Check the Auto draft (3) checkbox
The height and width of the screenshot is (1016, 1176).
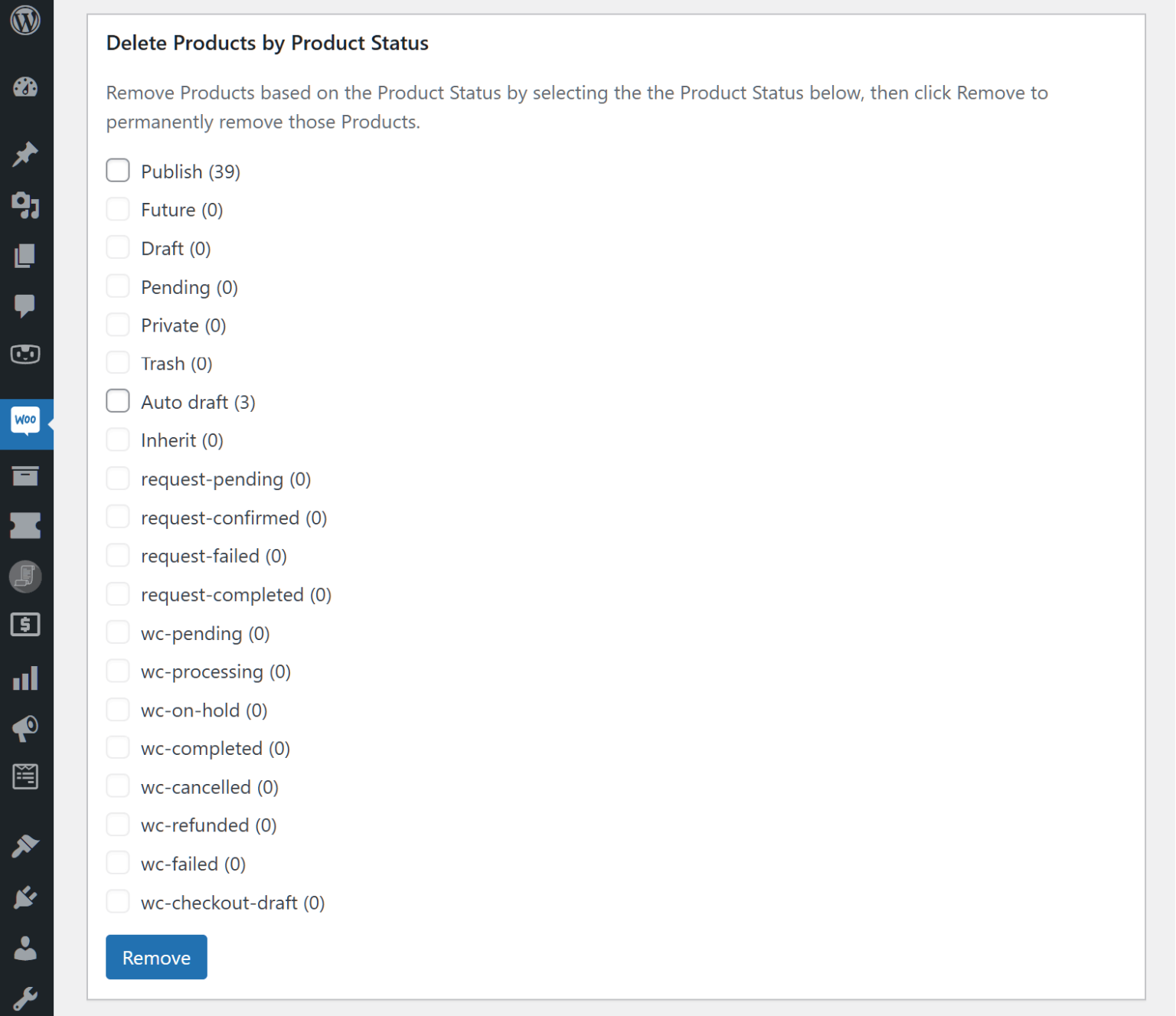(117, 400)
